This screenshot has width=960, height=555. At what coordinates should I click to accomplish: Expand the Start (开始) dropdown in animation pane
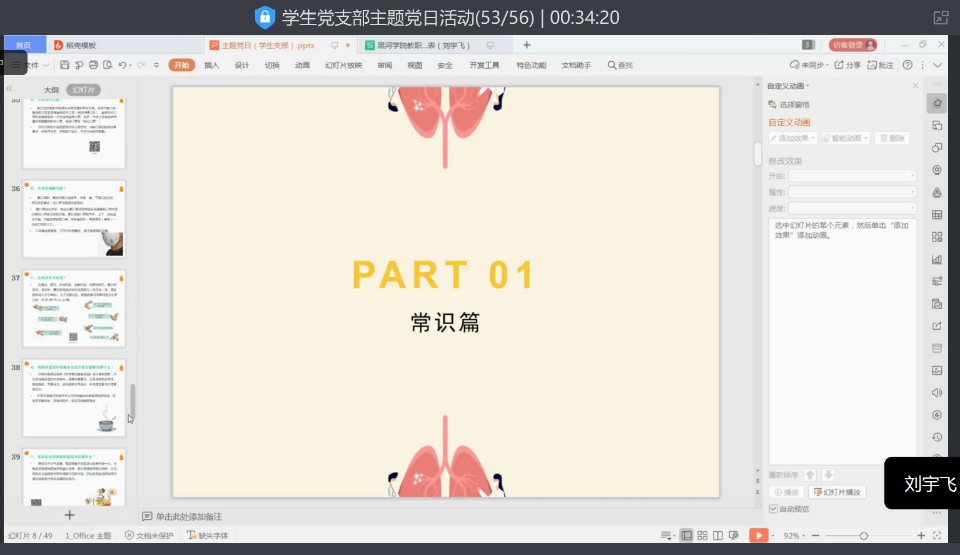click(852, 175)
